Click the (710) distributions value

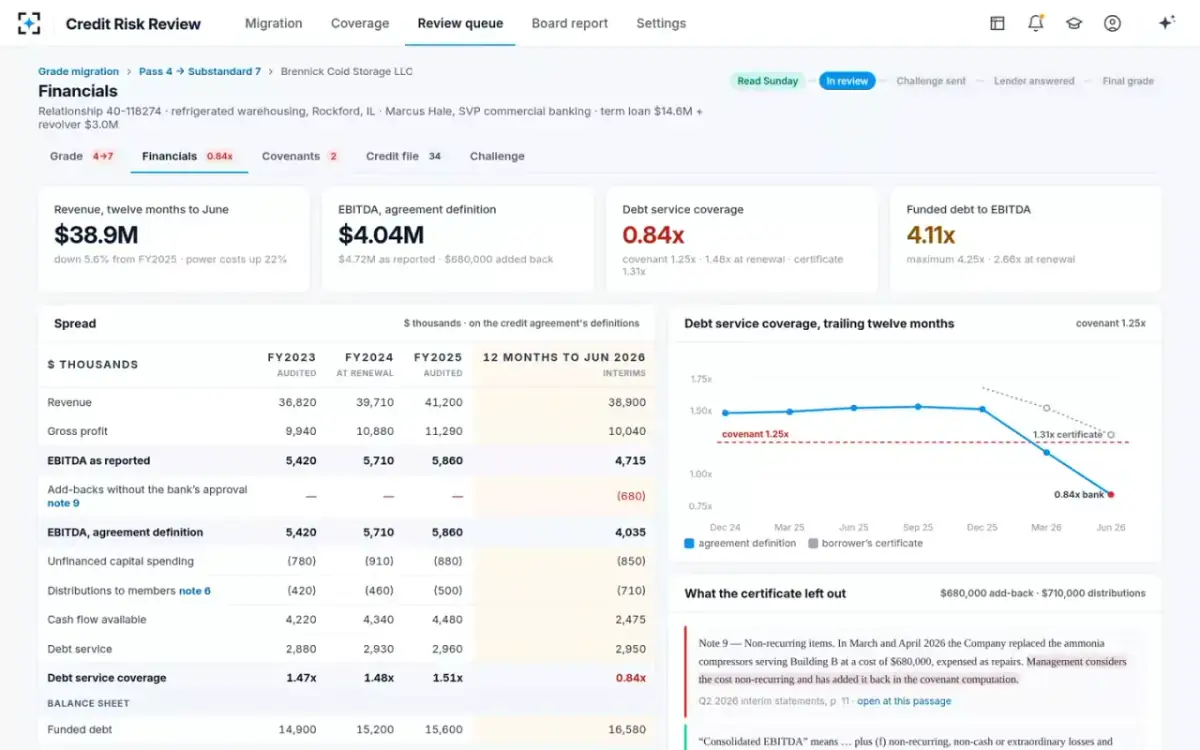[x=631, y=591]
